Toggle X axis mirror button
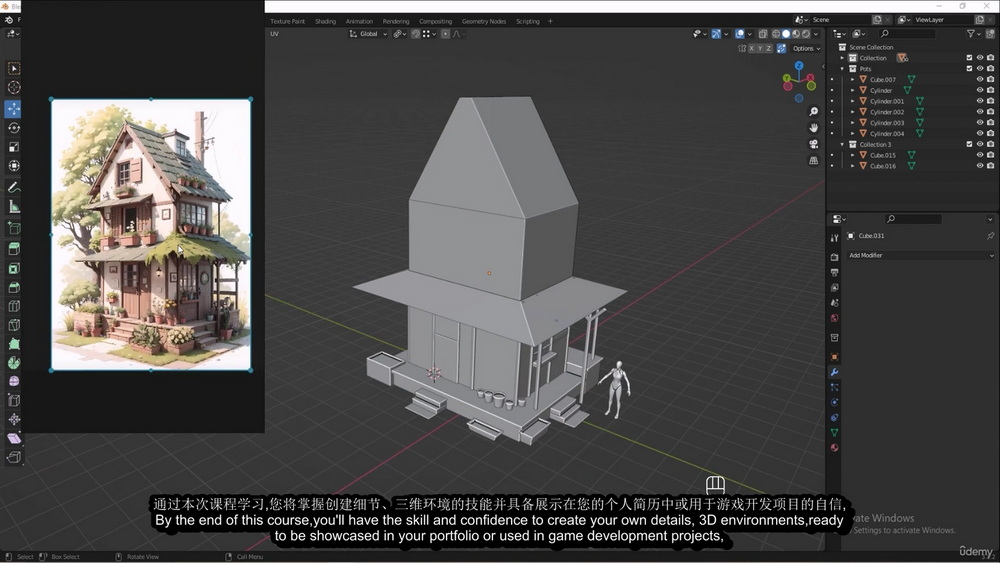 (751, 48)
